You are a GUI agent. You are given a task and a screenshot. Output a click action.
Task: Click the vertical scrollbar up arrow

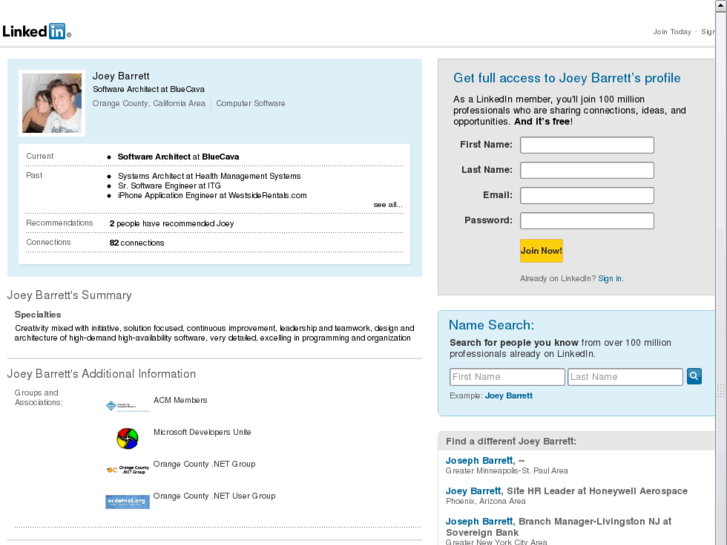(721, 5)
